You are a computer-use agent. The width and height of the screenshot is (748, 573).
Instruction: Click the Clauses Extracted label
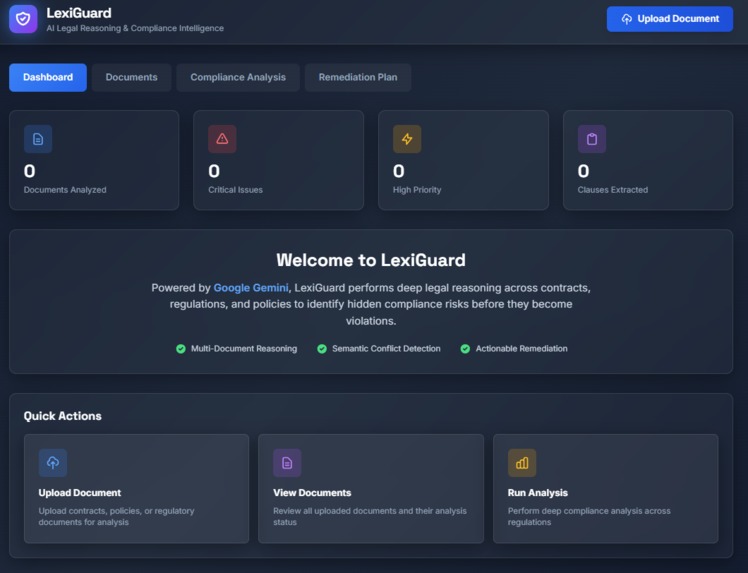tap(613, 190)
